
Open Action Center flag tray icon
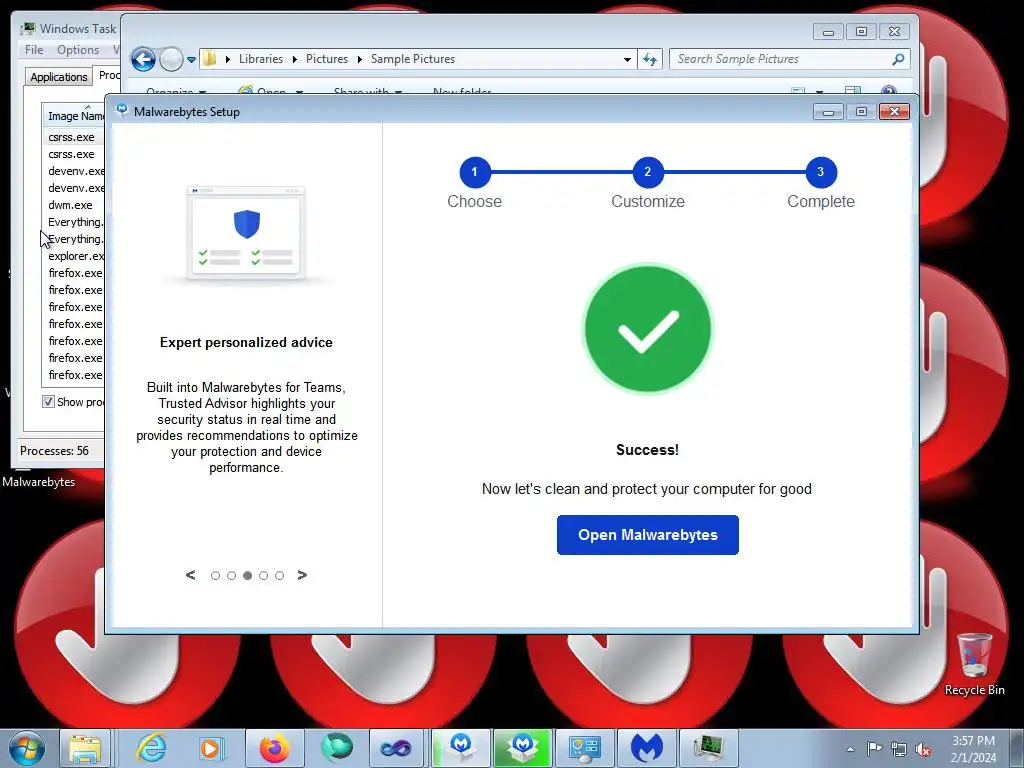pos(874,749)
